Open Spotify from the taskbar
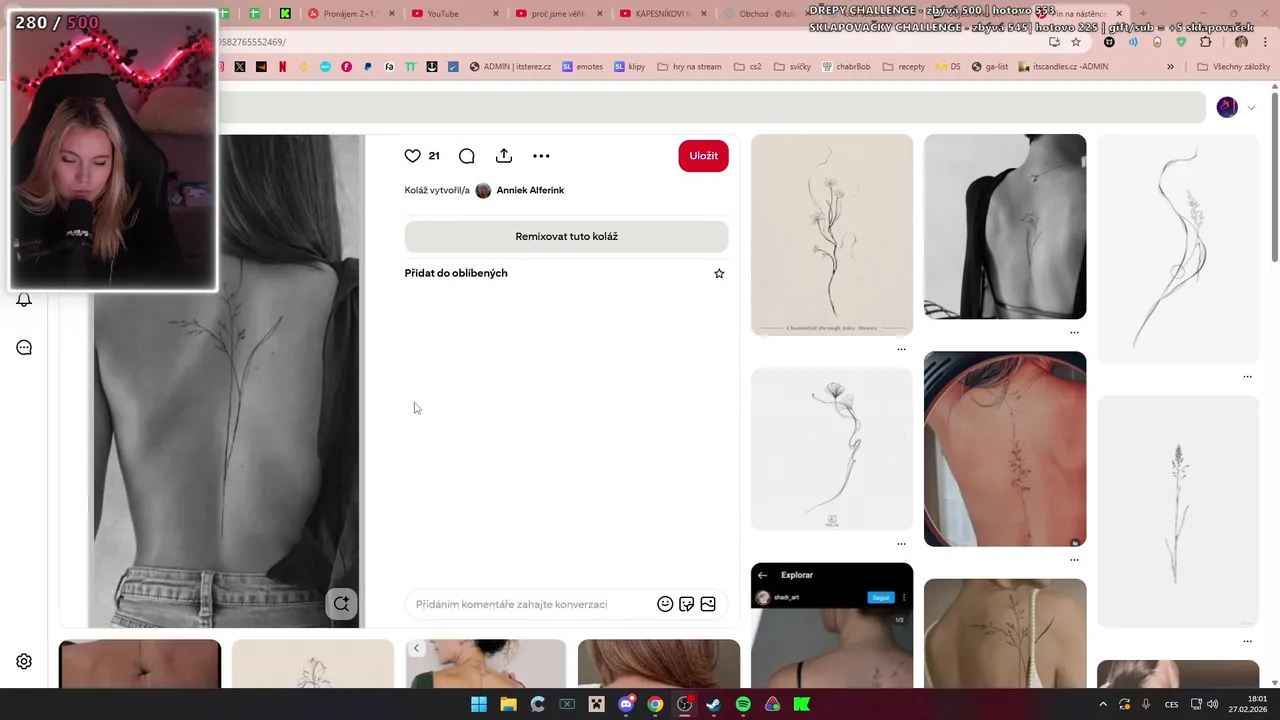Image resolution: width=1280 pixels, height=720 pixels. point(743,704)
